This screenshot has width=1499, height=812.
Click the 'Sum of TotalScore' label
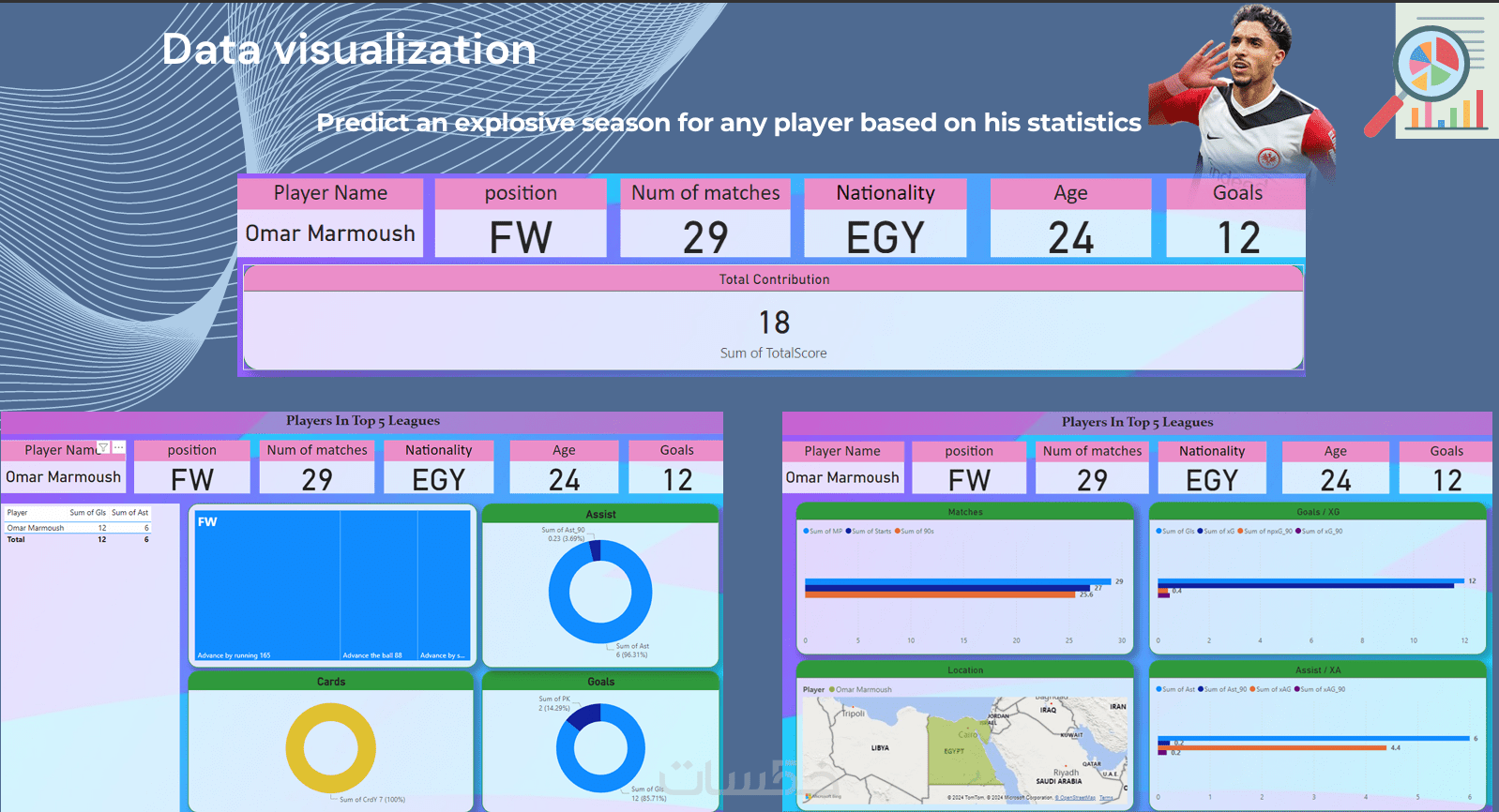774,353
